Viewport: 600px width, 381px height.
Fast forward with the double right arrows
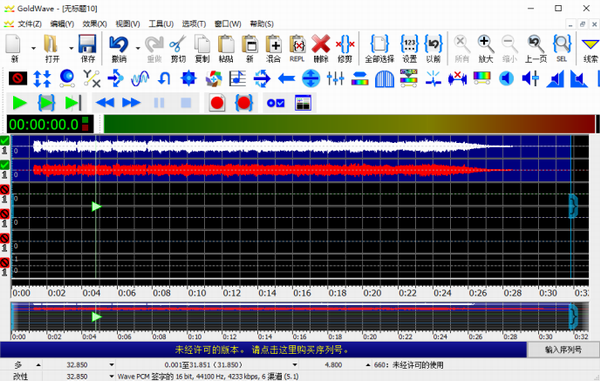tap(131, 103)
